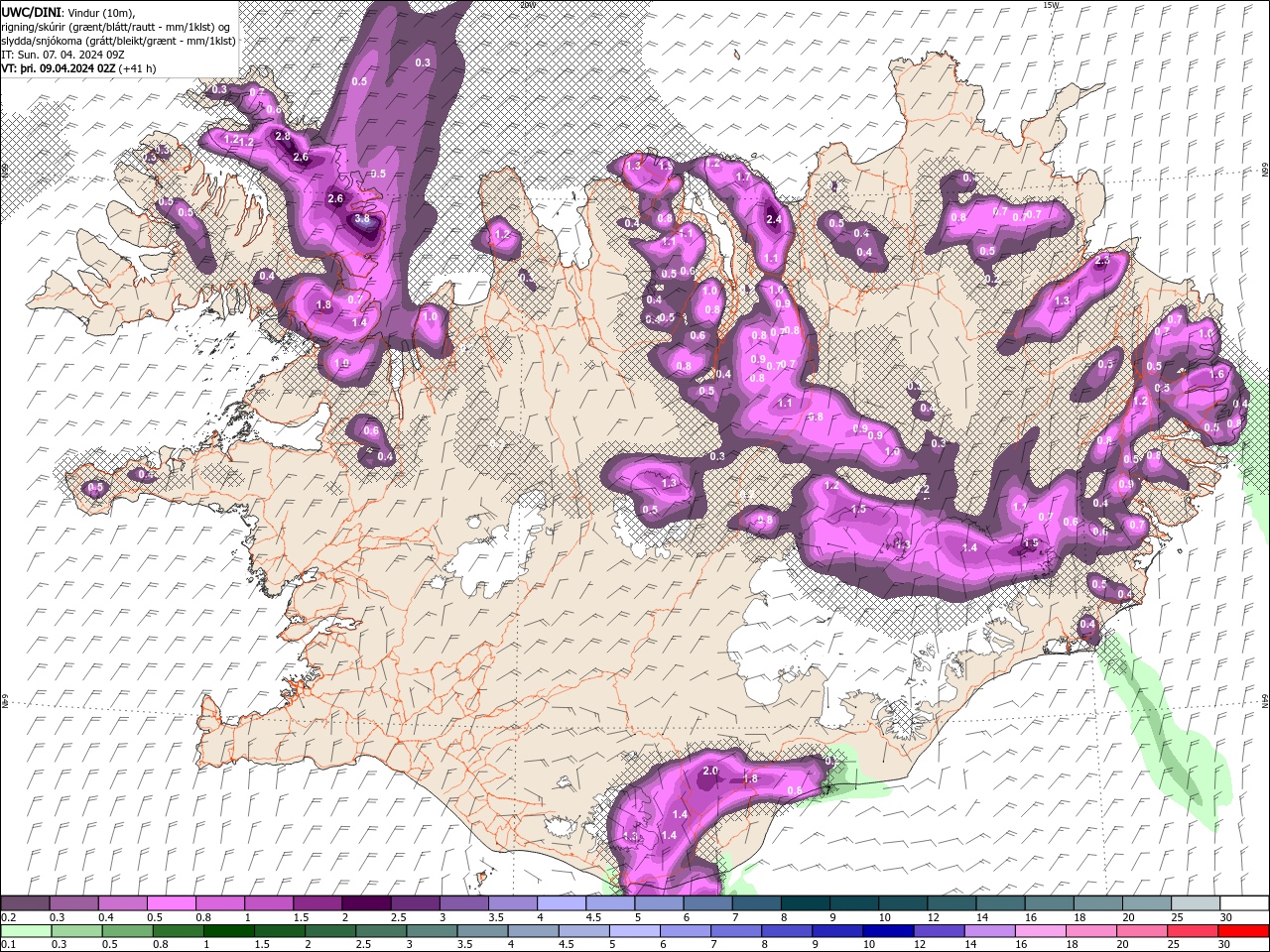Pick the deep blue 10 swatch in lower legend

pyautogui.click(x=888, y=931)
